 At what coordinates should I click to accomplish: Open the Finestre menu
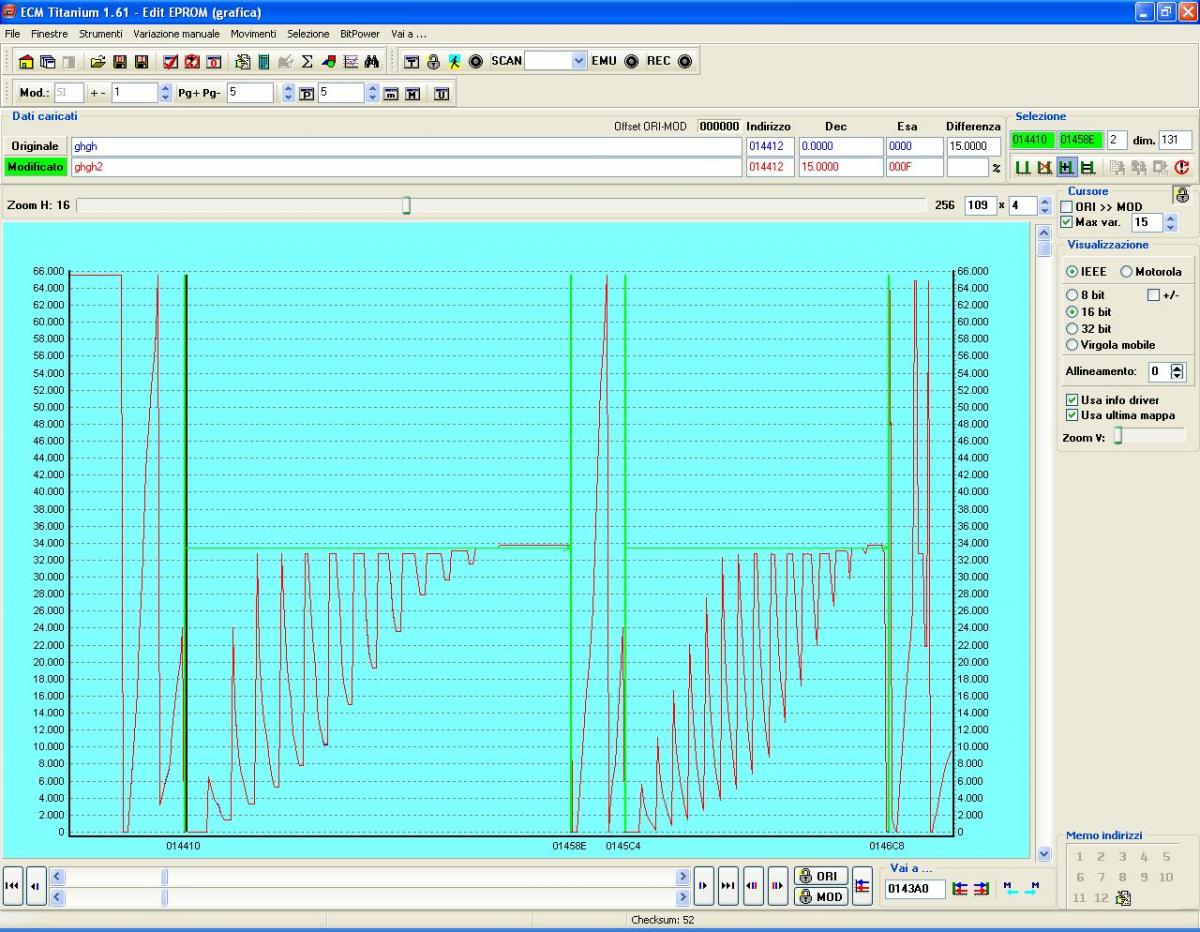click(50, 34)
